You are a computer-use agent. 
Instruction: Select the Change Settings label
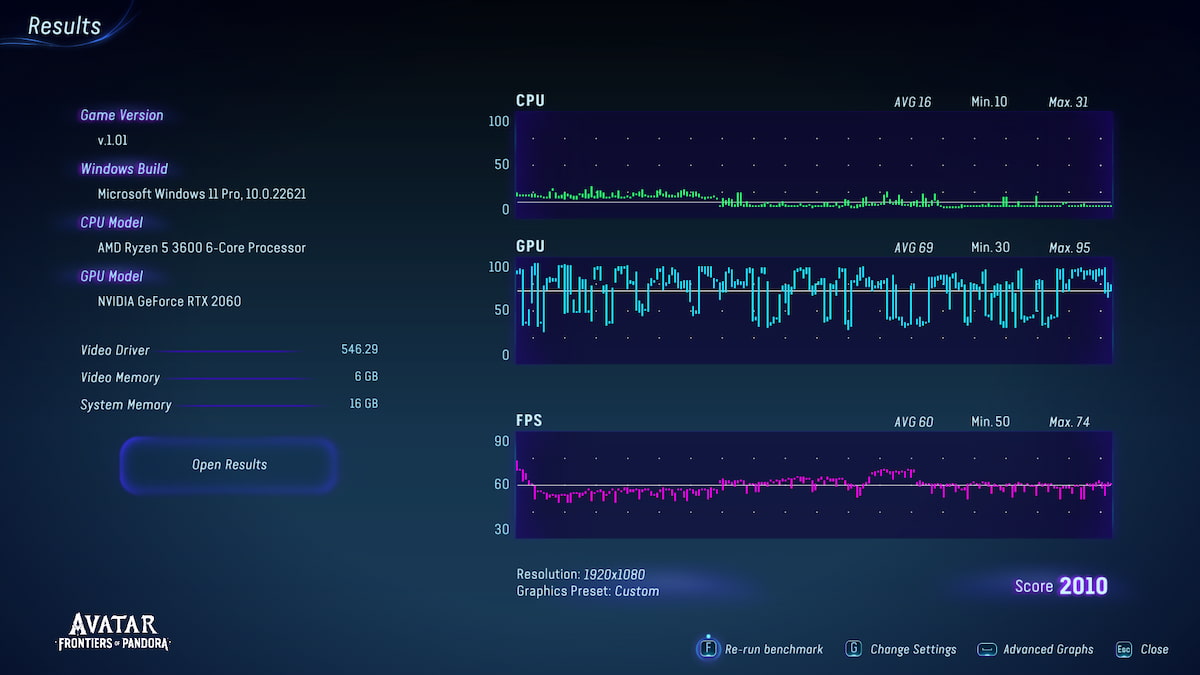(913, 649)
